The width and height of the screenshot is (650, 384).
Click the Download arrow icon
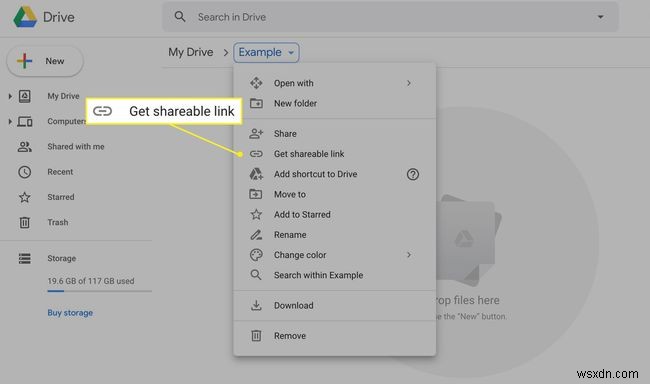tap(256, 306)
